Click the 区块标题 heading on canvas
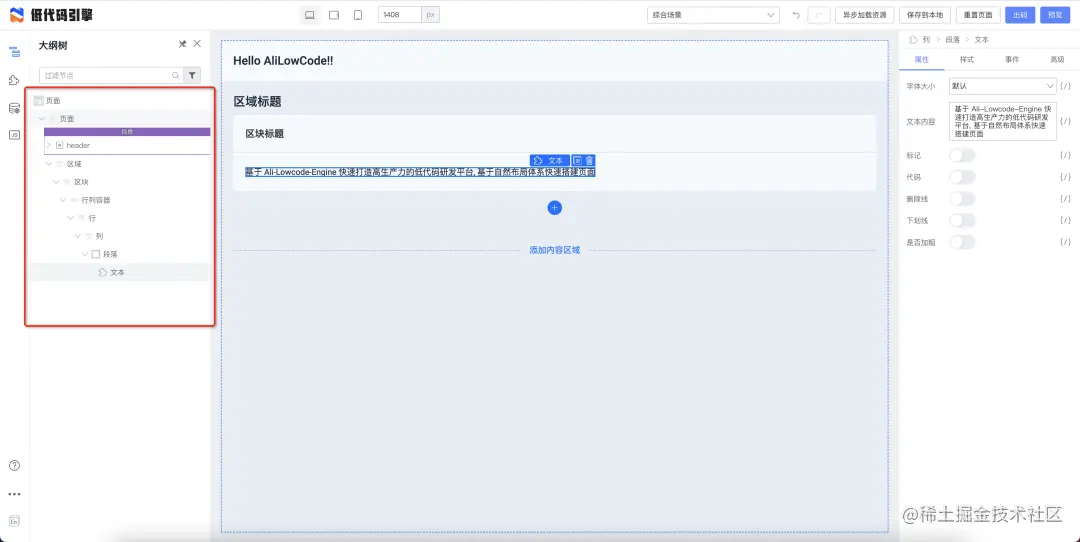The width and height of the screenshot is (1080, 542). pyautogui.click(x=265, y=134)
